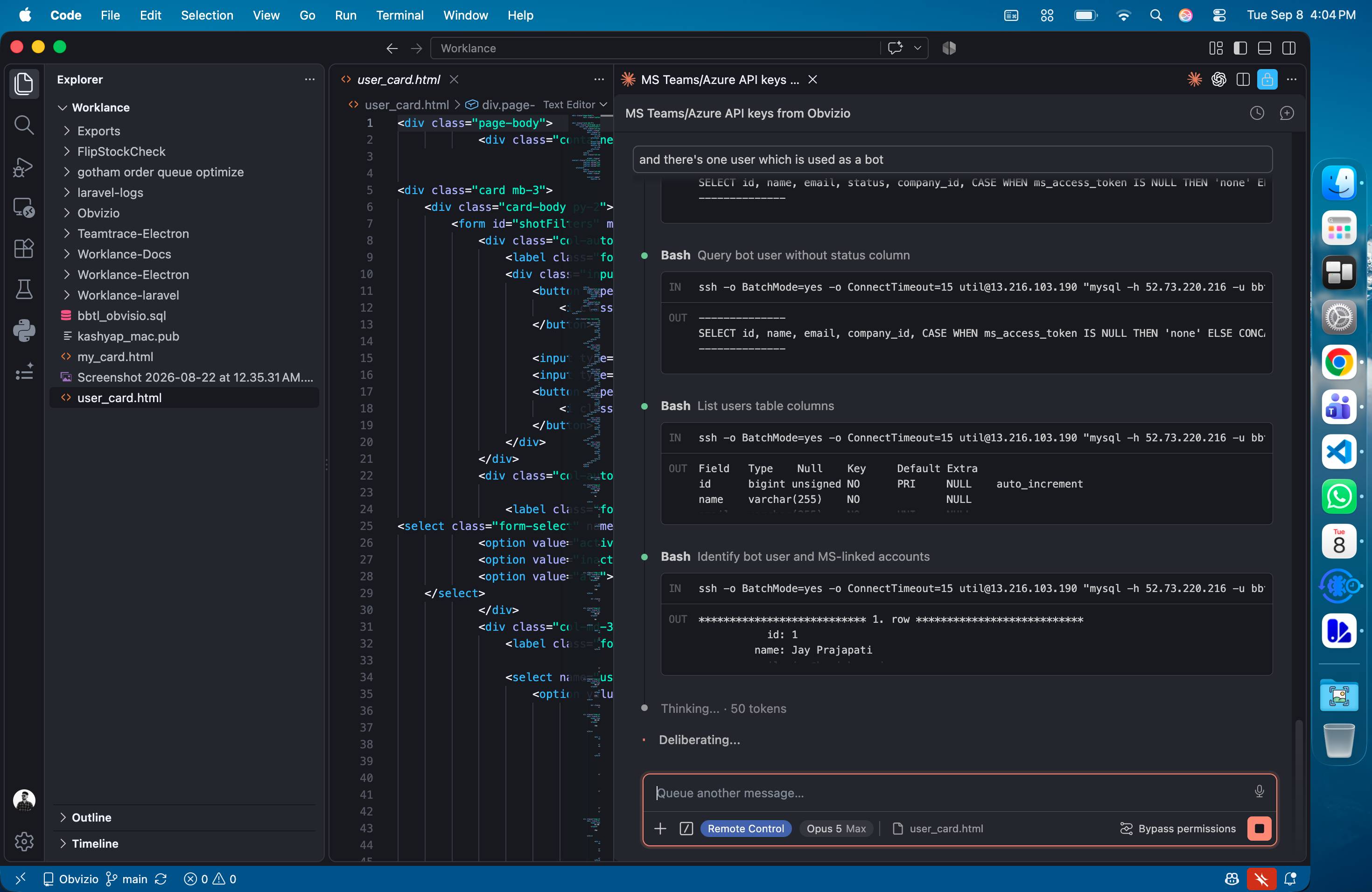Toggle Bypass permissions mode
Image resolution: width=1372 pixels, height=892 pixels.
pos(1178,828)
